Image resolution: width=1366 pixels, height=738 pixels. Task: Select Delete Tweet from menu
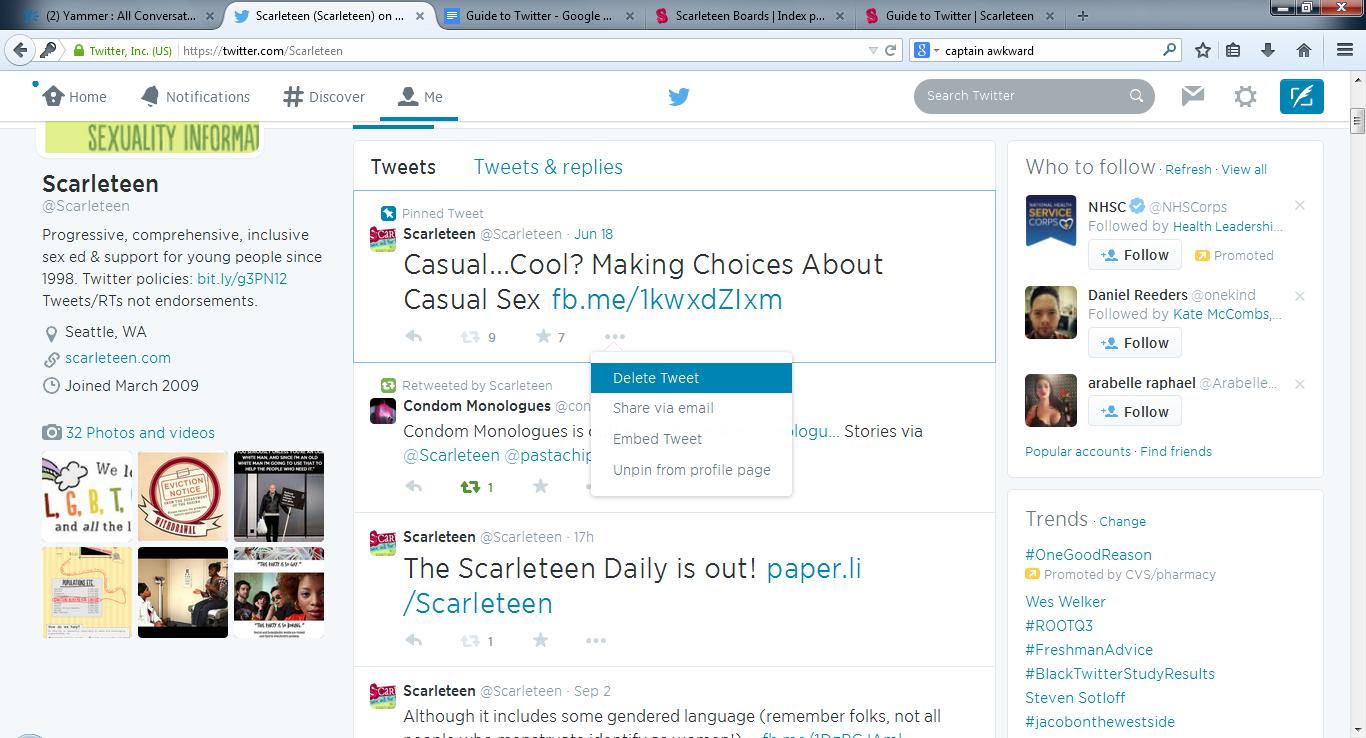click(x=691, y=378)
